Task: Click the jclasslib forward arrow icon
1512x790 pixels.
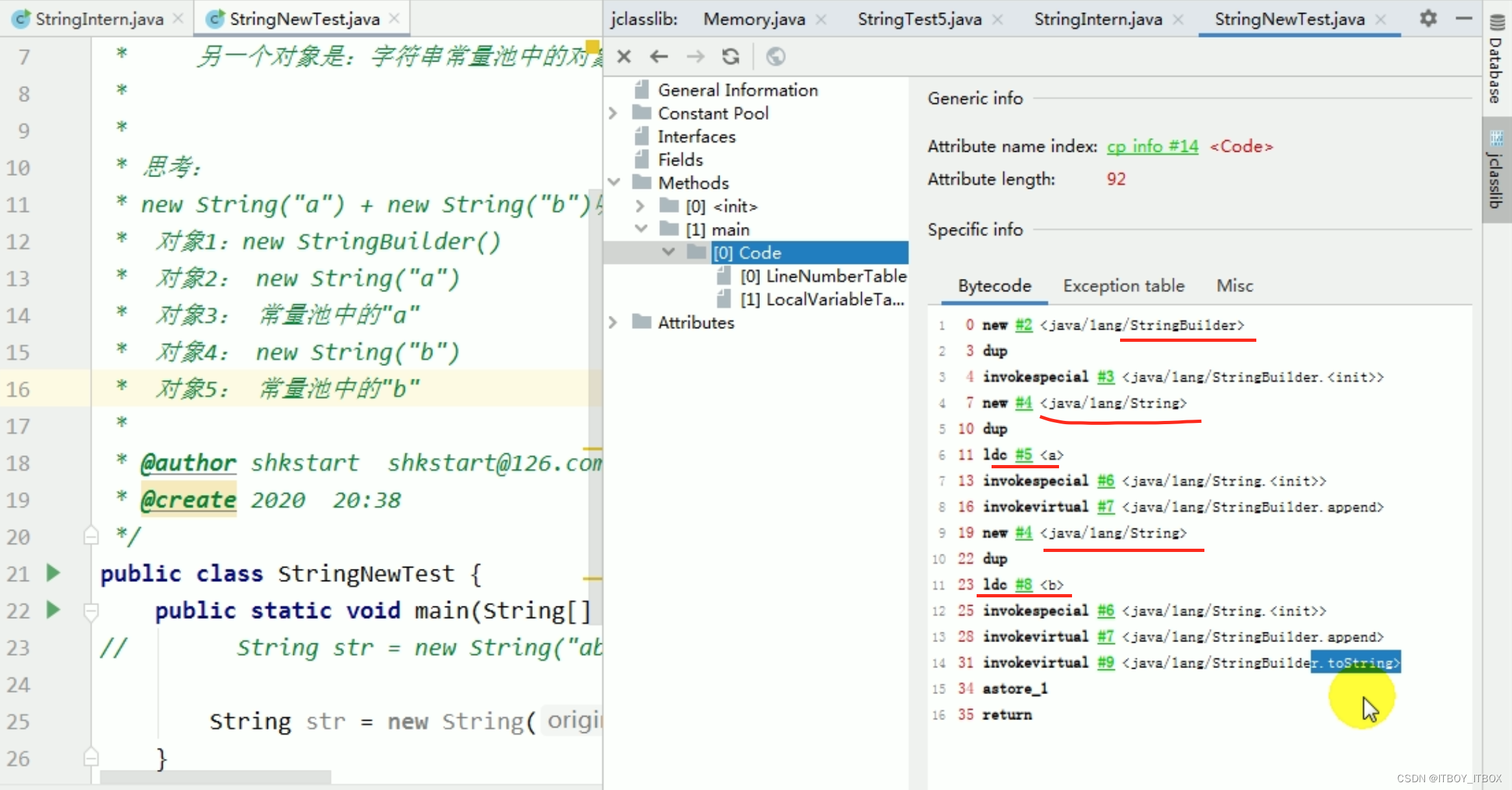Action: [695, 57]
